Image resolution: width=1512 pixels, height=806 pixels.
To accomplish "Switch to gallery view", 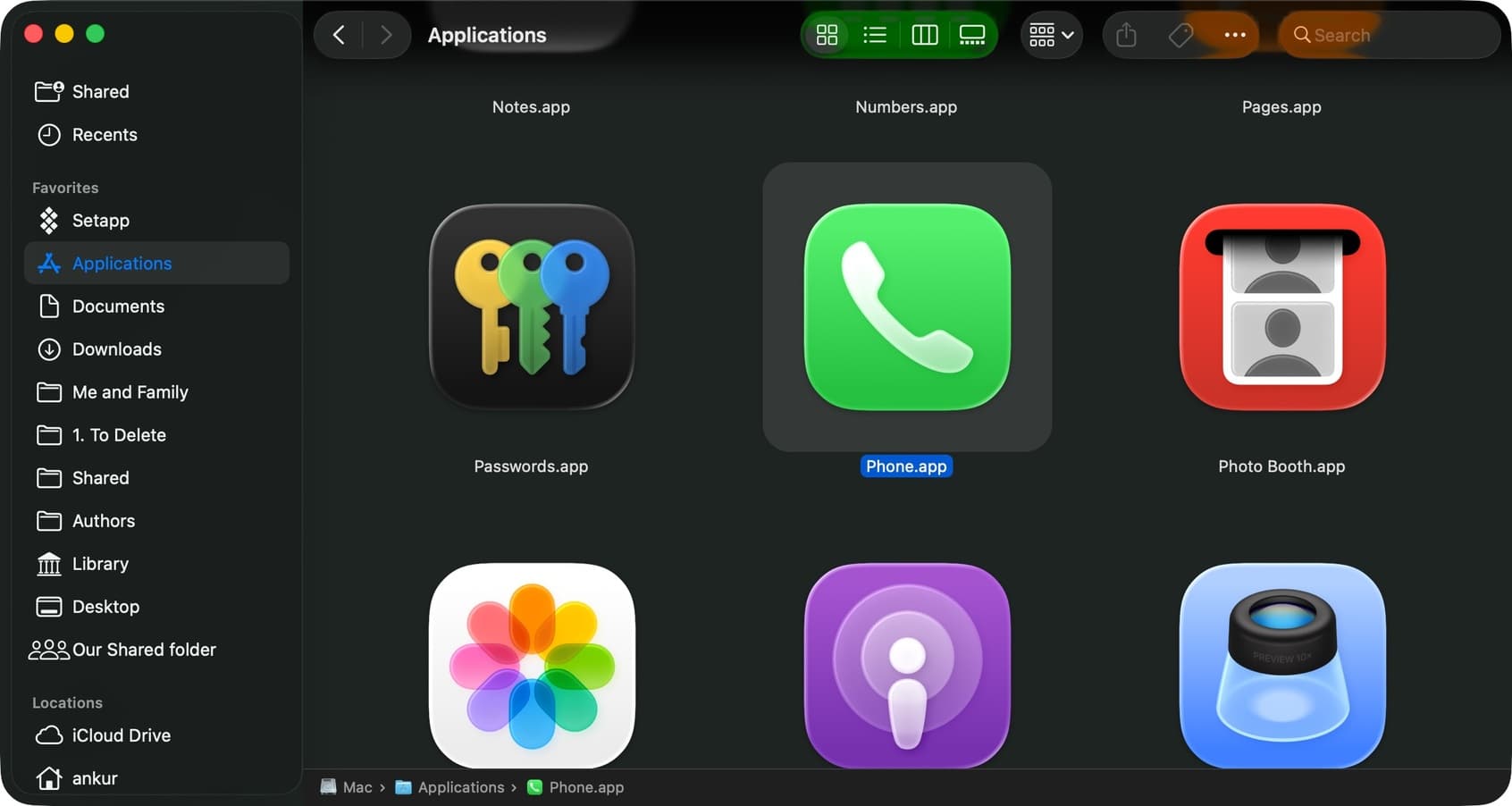I will coord(972,35).
